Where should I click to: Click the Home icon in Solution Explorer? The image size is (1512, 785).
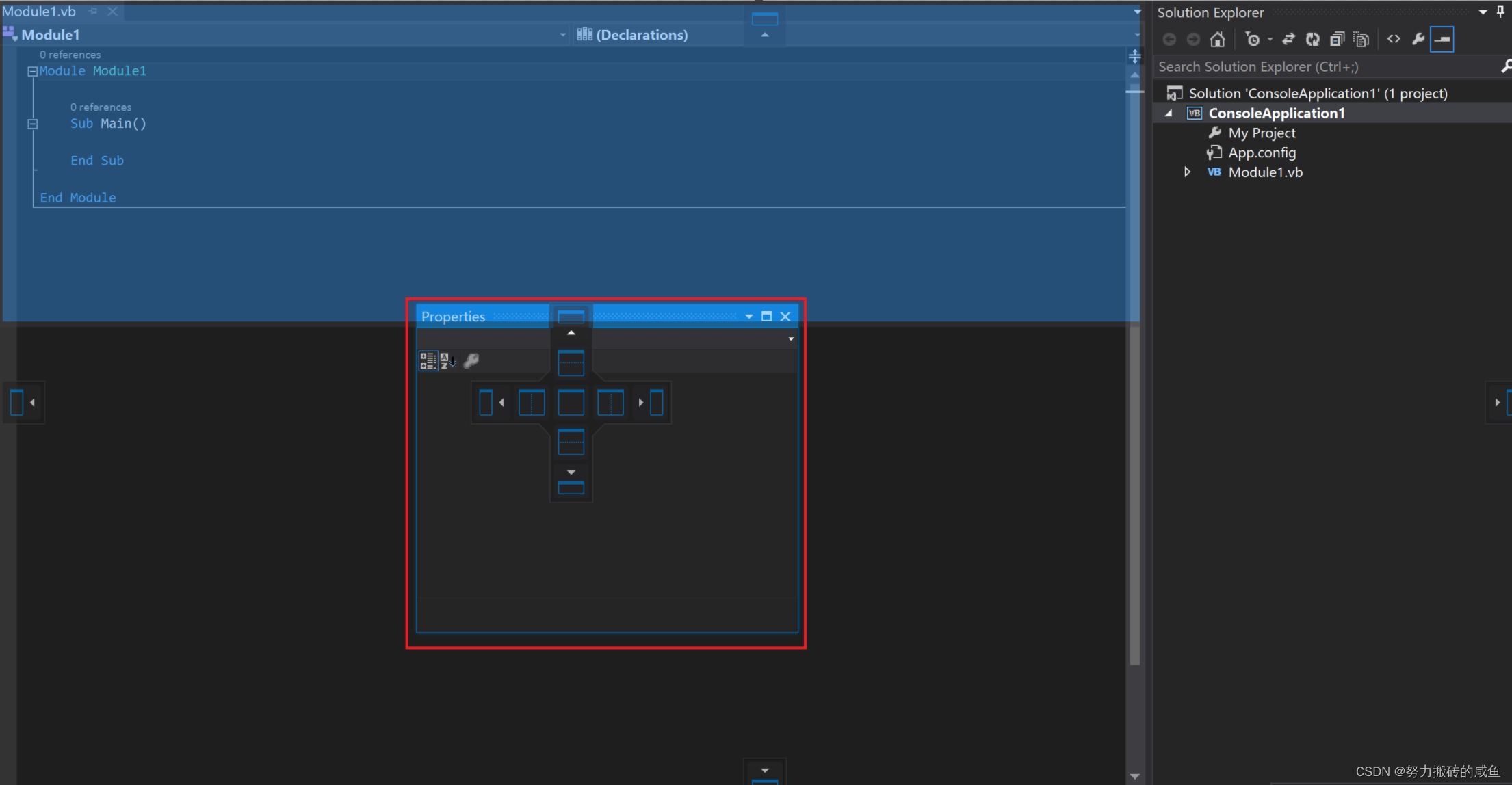1217,40
